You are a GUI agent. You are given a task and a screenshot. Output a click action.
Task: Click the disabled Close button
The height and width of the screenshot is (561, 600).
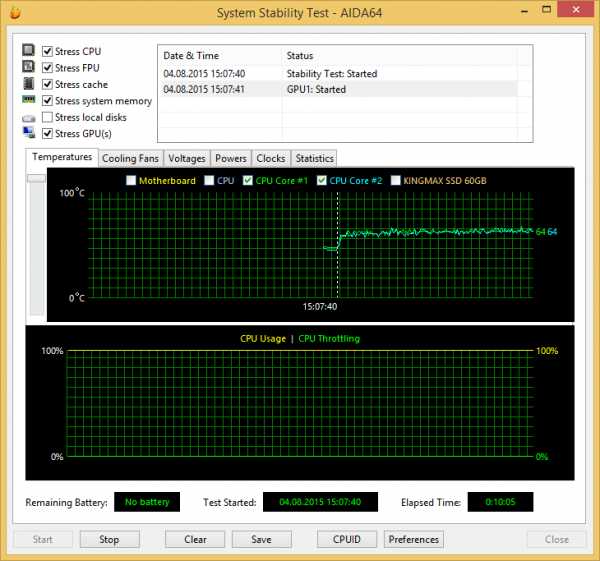[x=556, y=539]
